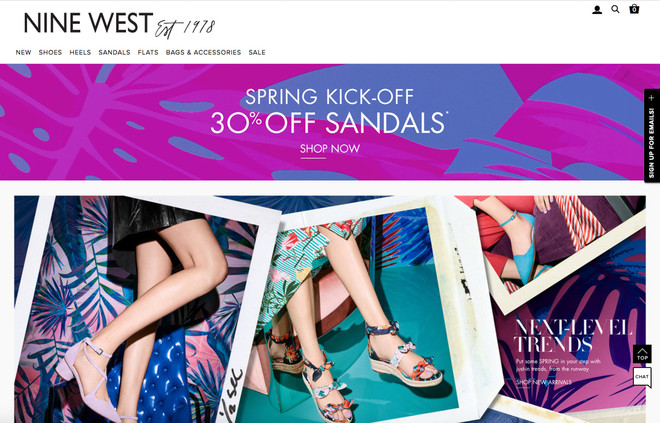
Task: Open the CHAT bubble icon
Action: pyautogui.click(x=642, y=376)
